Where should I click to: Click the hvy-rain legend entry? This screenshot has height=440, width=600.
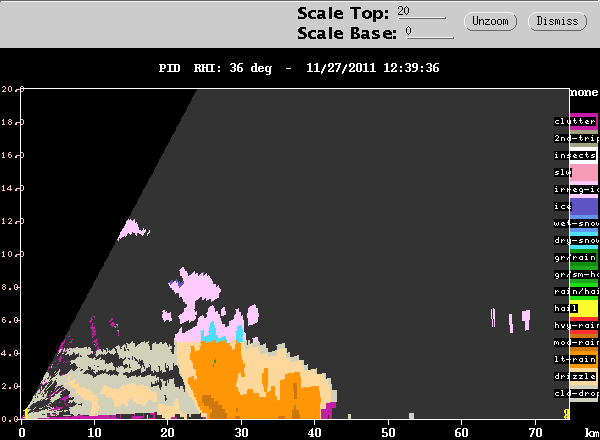(x=576, y=325)
